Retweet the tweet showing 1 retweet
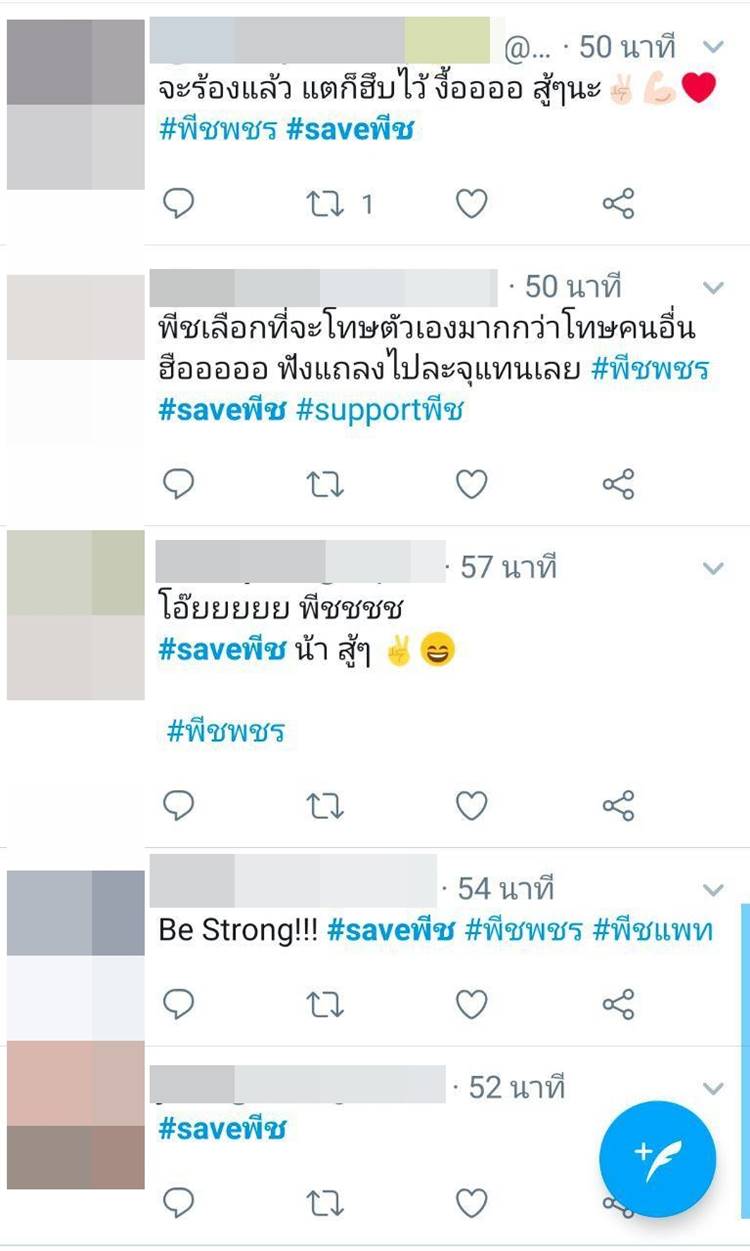The width and height of the screenshot is (750, 1251). click(x=325, y=204)
